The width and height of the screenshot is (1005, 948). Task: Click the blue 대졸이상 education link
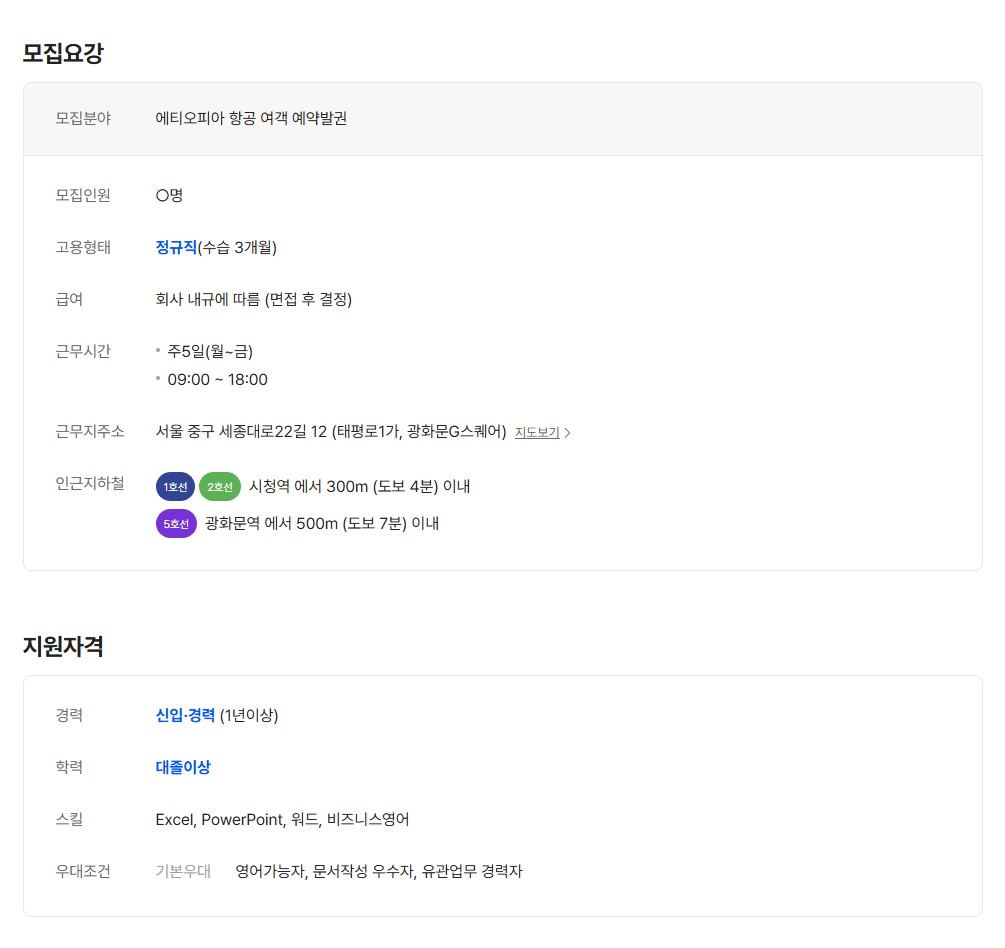pos(183,767)
